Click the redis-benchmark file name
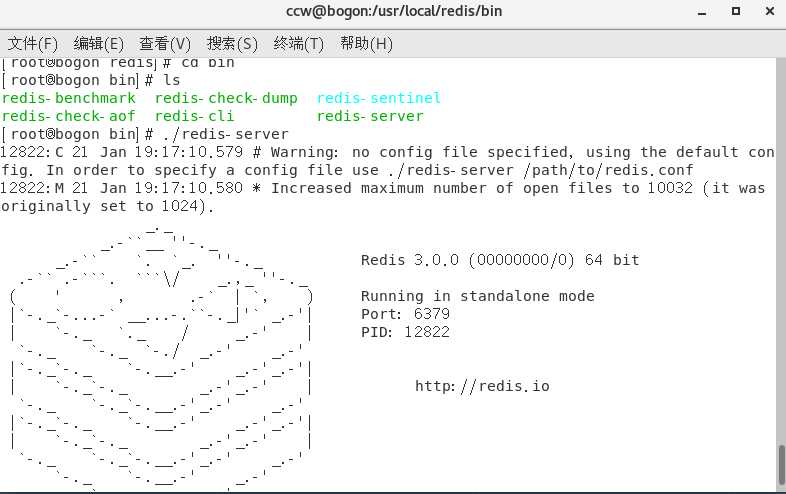The height and width of the screenshot is (494, 786). coord(69,98)
